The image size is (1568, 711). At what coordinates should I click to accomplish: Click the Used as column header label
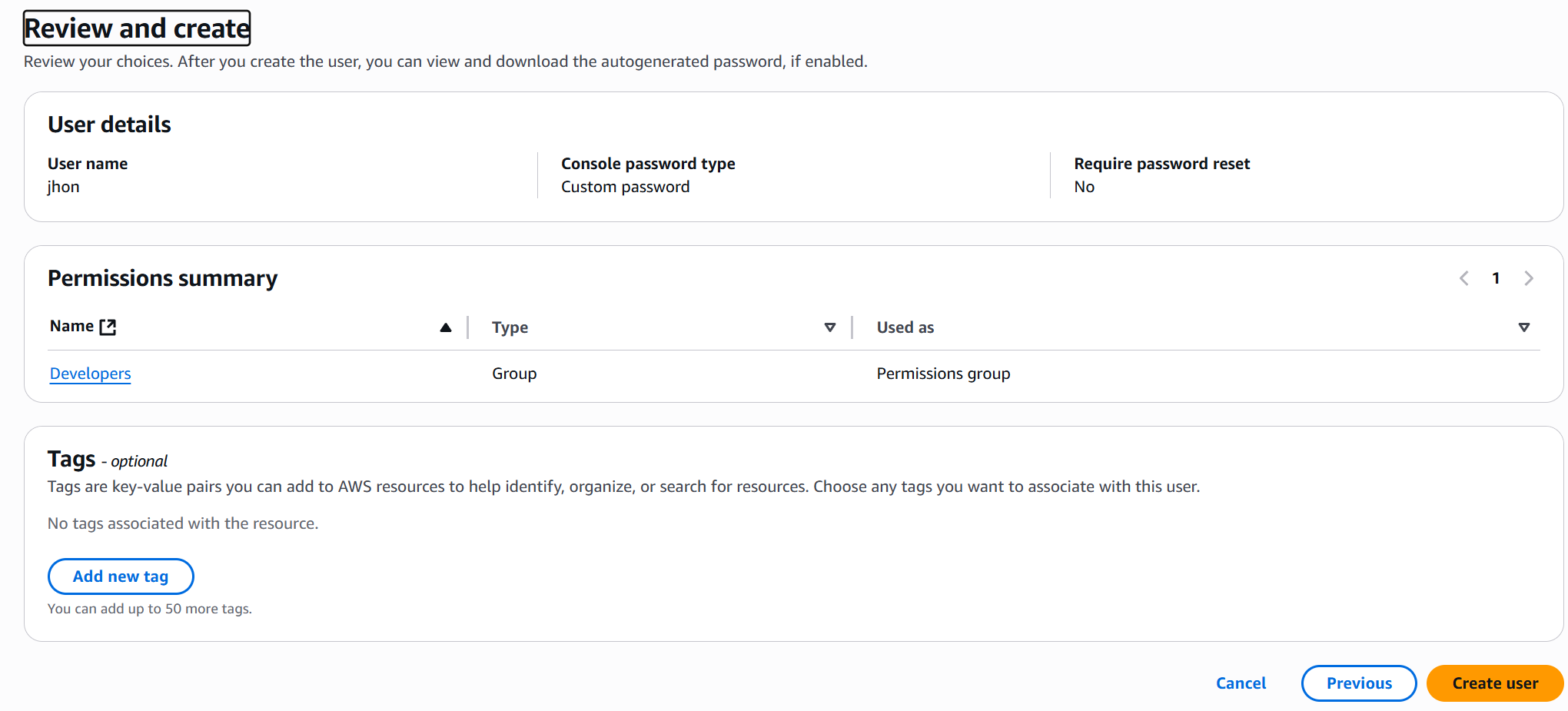tap(905, 327)
